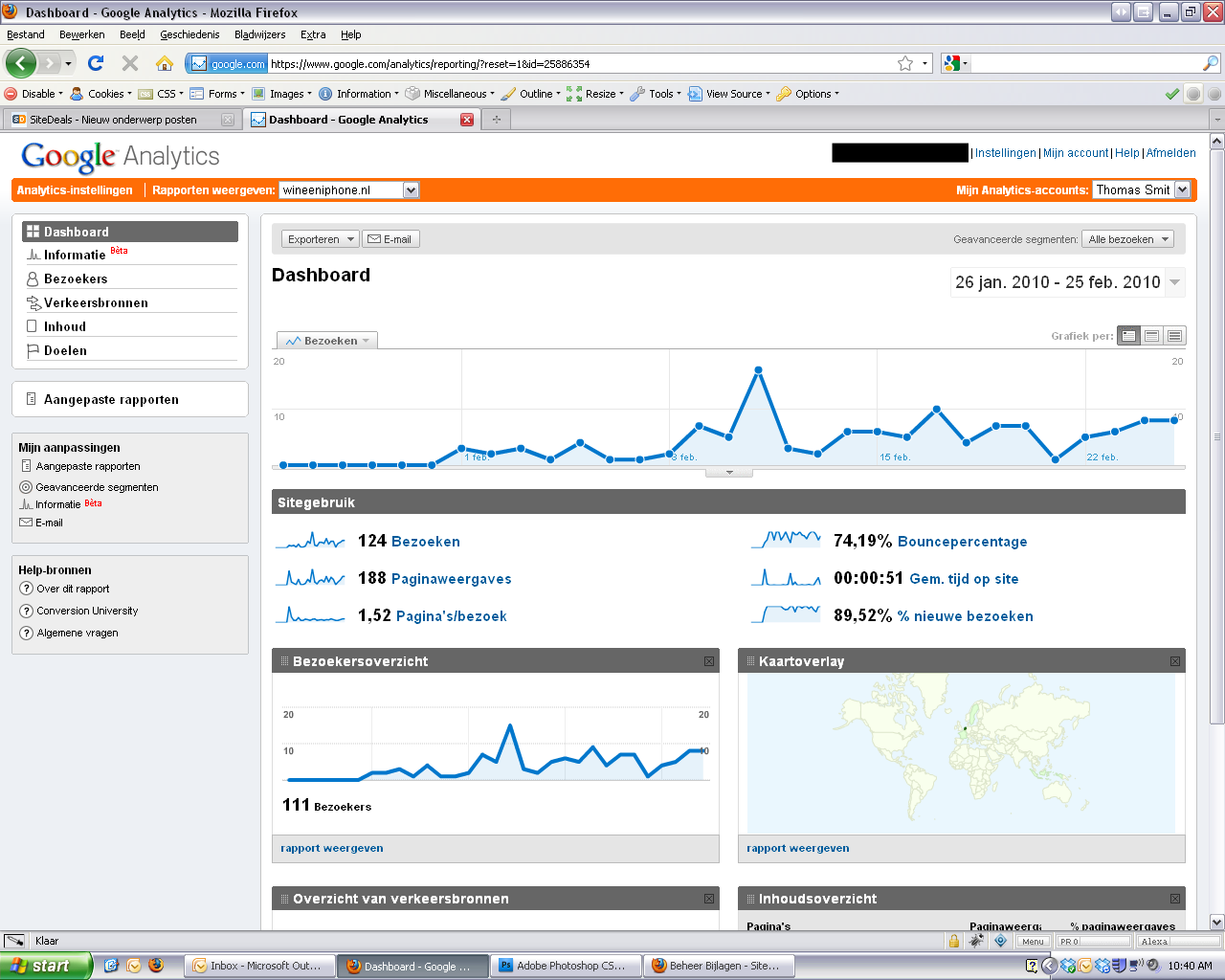
Task: Open the Options developer toolbar menu
Action: (x=808, y=94)
